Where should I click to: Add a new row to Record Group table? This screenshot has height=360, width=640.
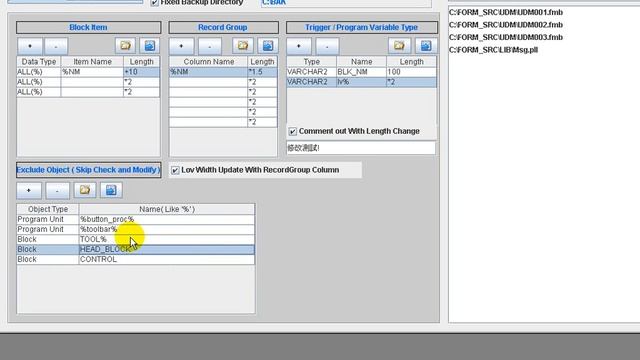tap(181, 46)
